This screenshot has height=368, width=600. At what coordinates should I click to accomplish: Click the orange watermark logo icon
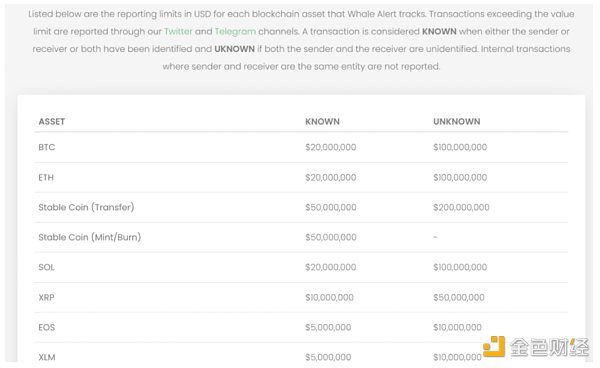tap(494, 346)
